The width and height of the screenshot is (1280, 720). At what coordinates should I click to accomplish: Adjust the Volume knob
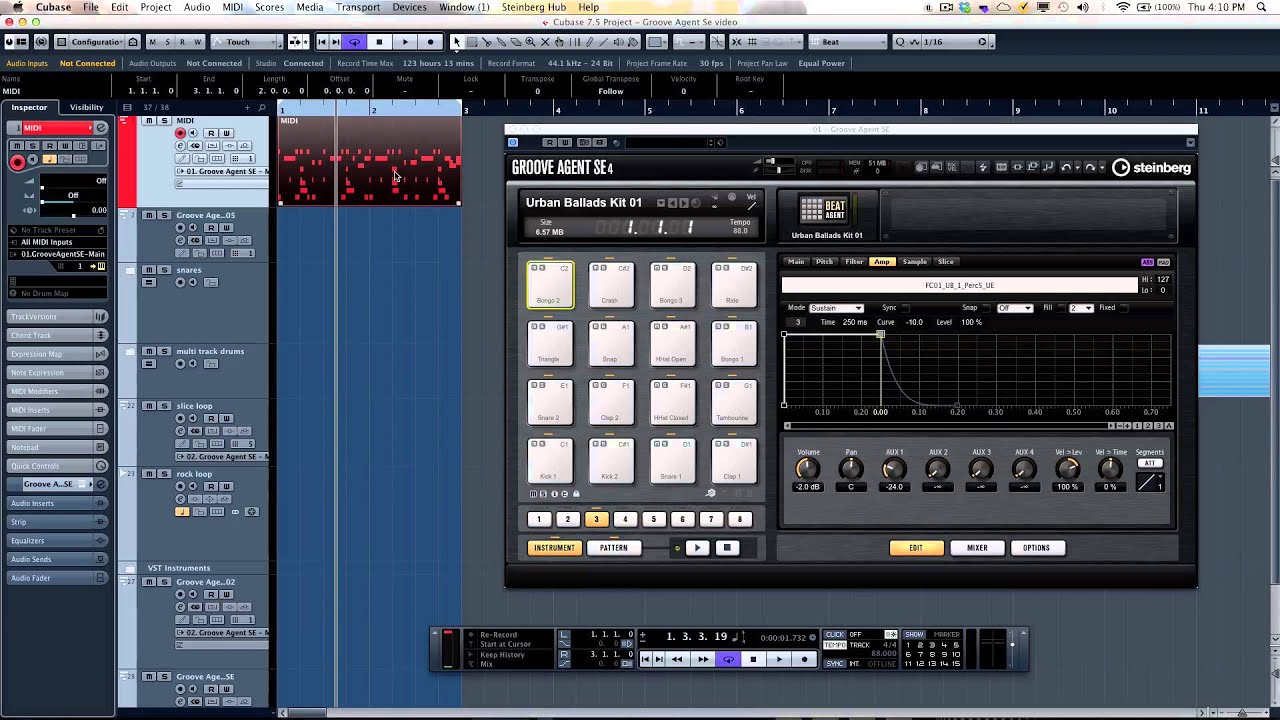(x=807, y=469)
